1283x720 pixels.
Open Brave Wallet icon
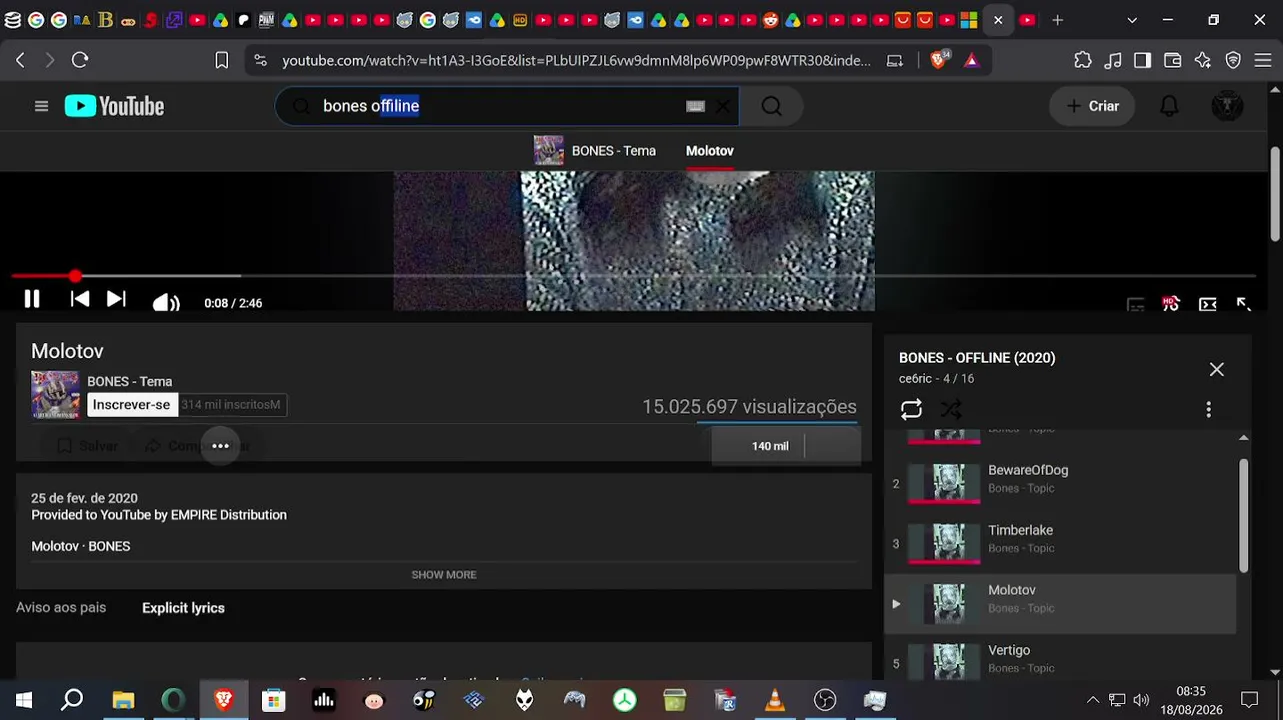point(1172,60)
